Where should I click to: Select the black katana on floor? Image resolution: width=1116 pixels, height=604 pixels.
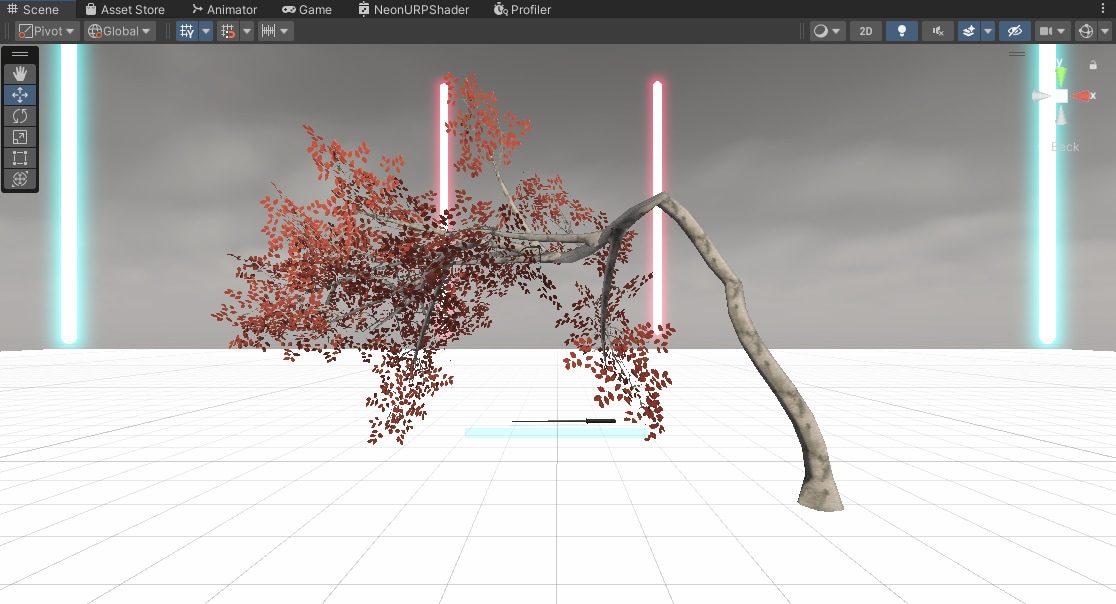[564, 421]
